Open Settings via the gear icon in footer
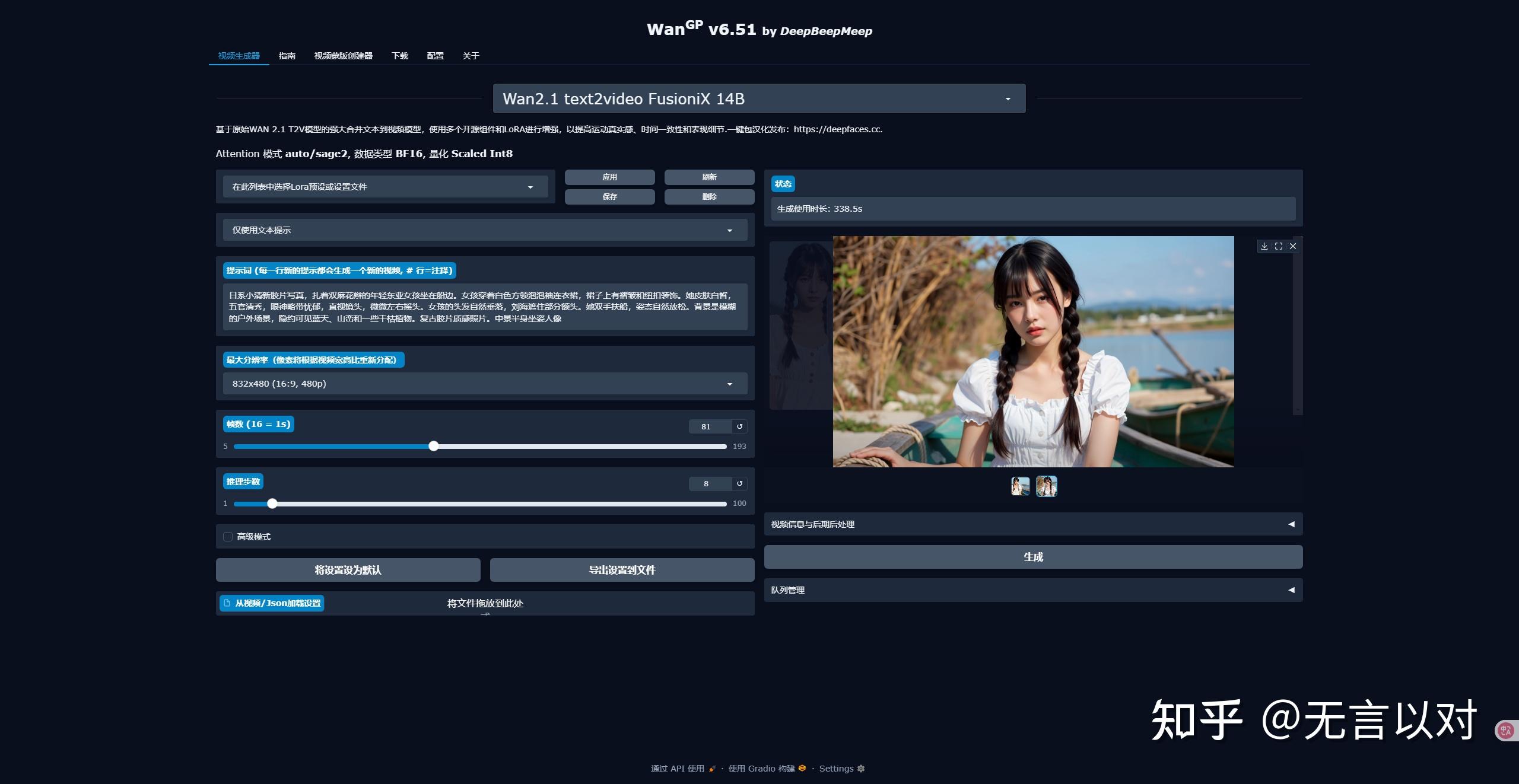Image resolution: width=1519 pixels, height=784 pixels. 862,769
